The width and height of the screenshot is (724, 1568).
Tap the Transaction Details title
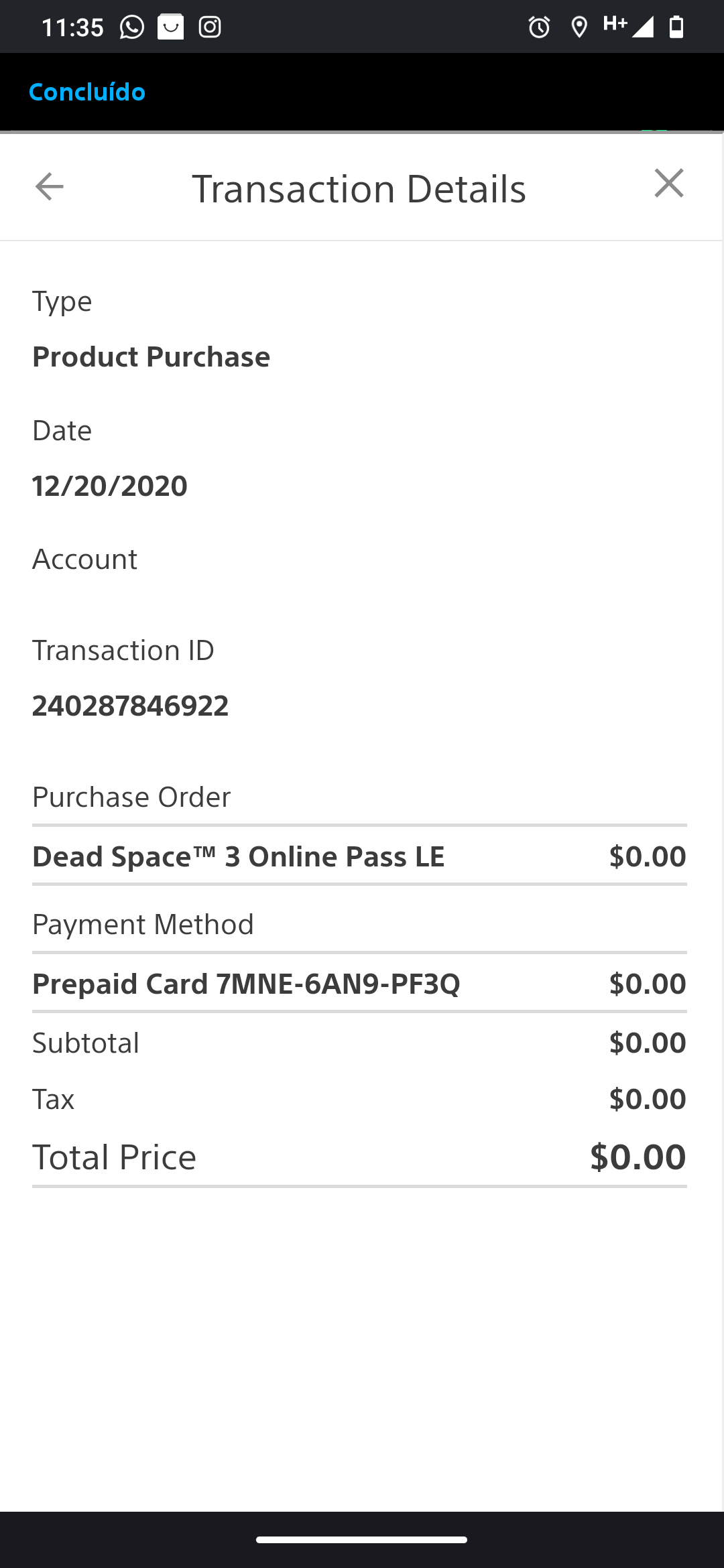point(359,188)
